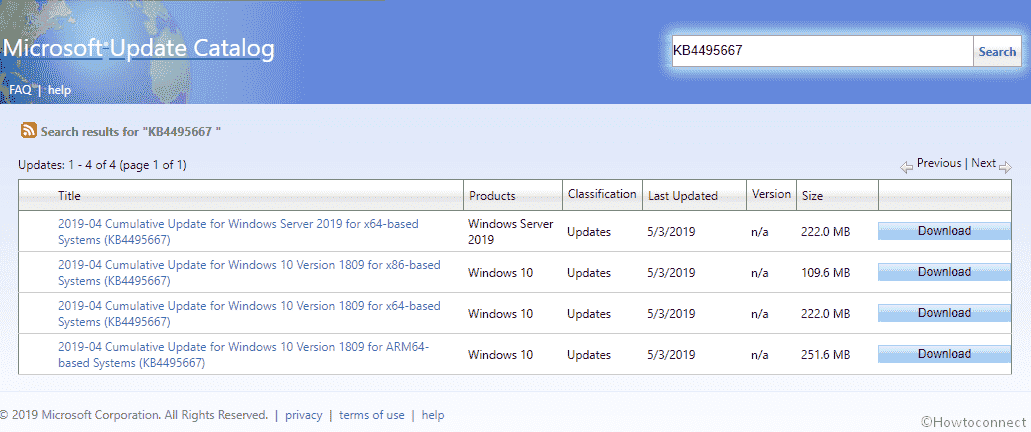Click '5/3/2019' date in Server 2019 row
This screenshot has width=1031, height=432.
tap(671, 232)
